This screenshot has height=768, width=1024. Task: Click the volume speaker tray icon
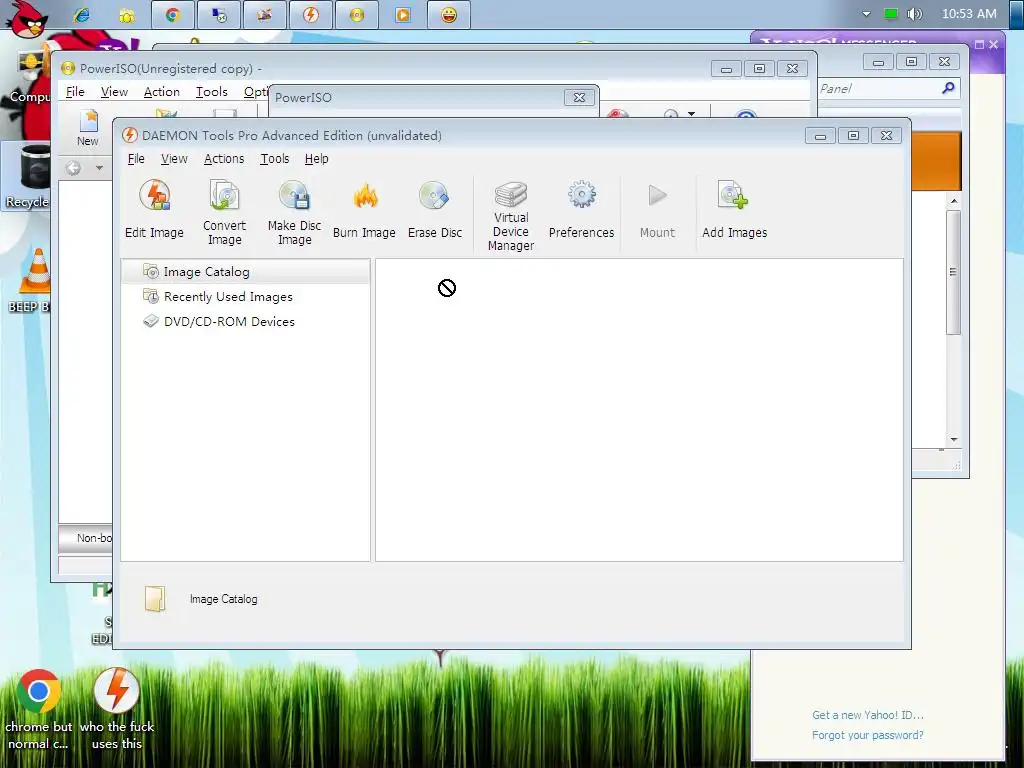(914, 14)
